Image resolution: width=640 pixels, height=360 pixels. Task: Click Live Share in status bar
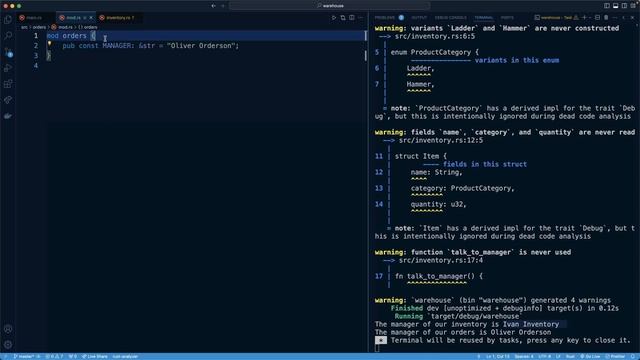coord(94,356)
